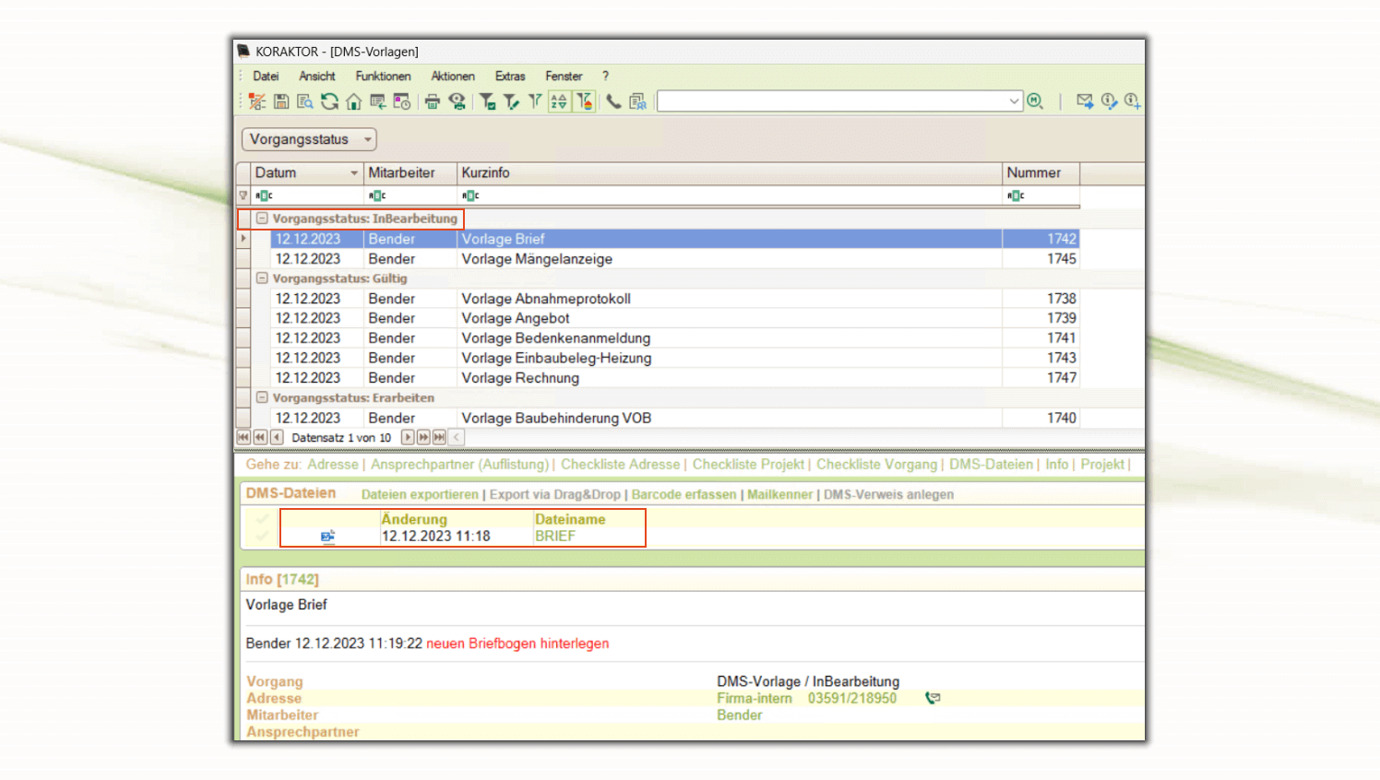Image resolution: width=1380 pixels, height=780 pixels.
Task: Click the green phone icon beside 03591/218950
Action: pos(932,698)
